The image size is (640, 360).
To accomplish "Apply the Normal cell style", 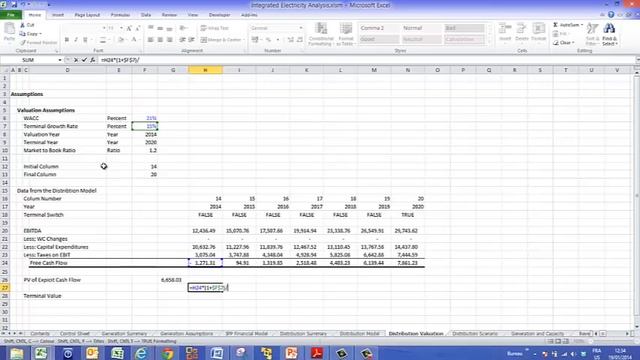I will (421, 28).
